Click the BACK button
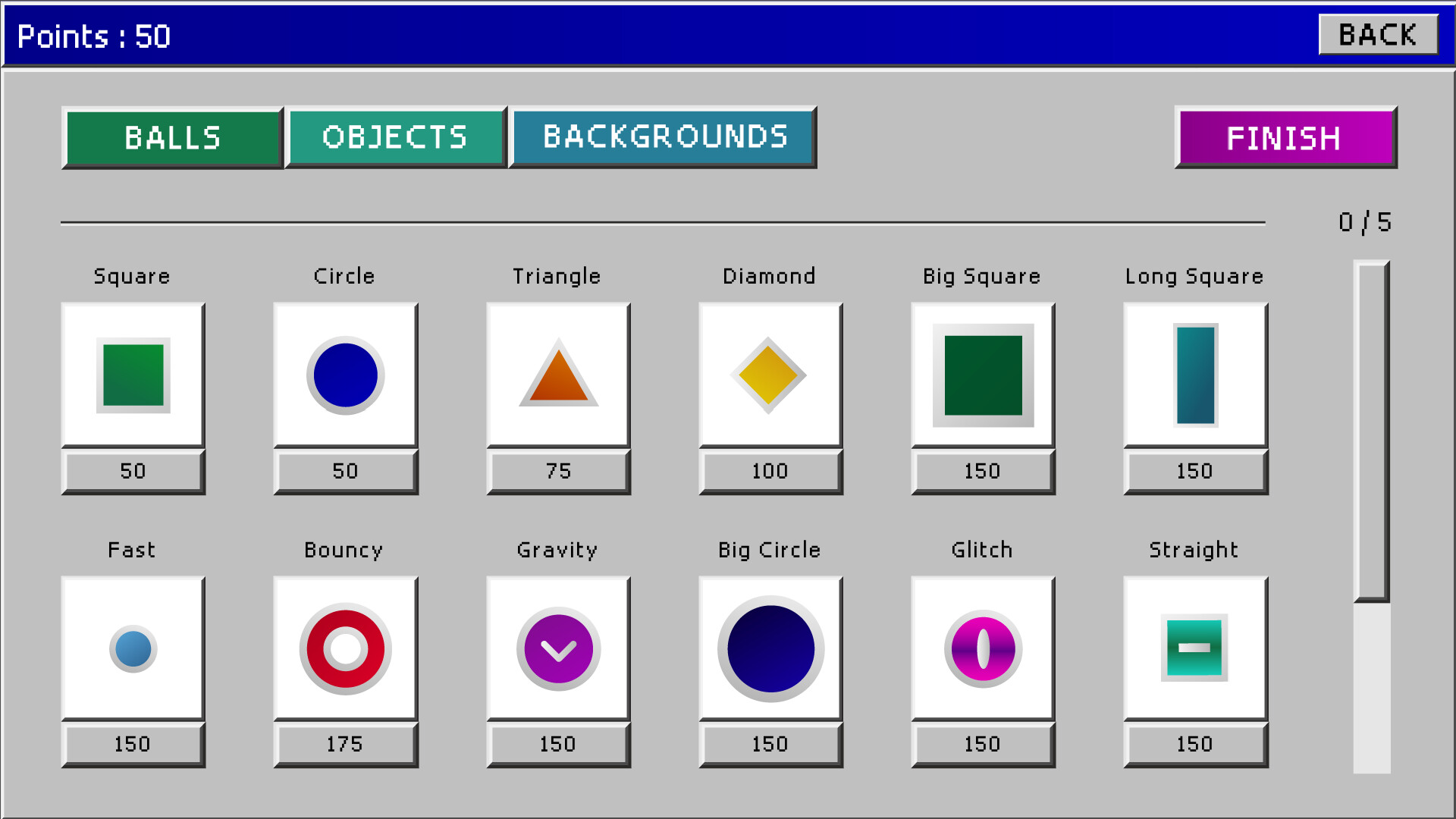This screenshot has height=819, width=1456. pyautogui.click(x=1378, y=33)
